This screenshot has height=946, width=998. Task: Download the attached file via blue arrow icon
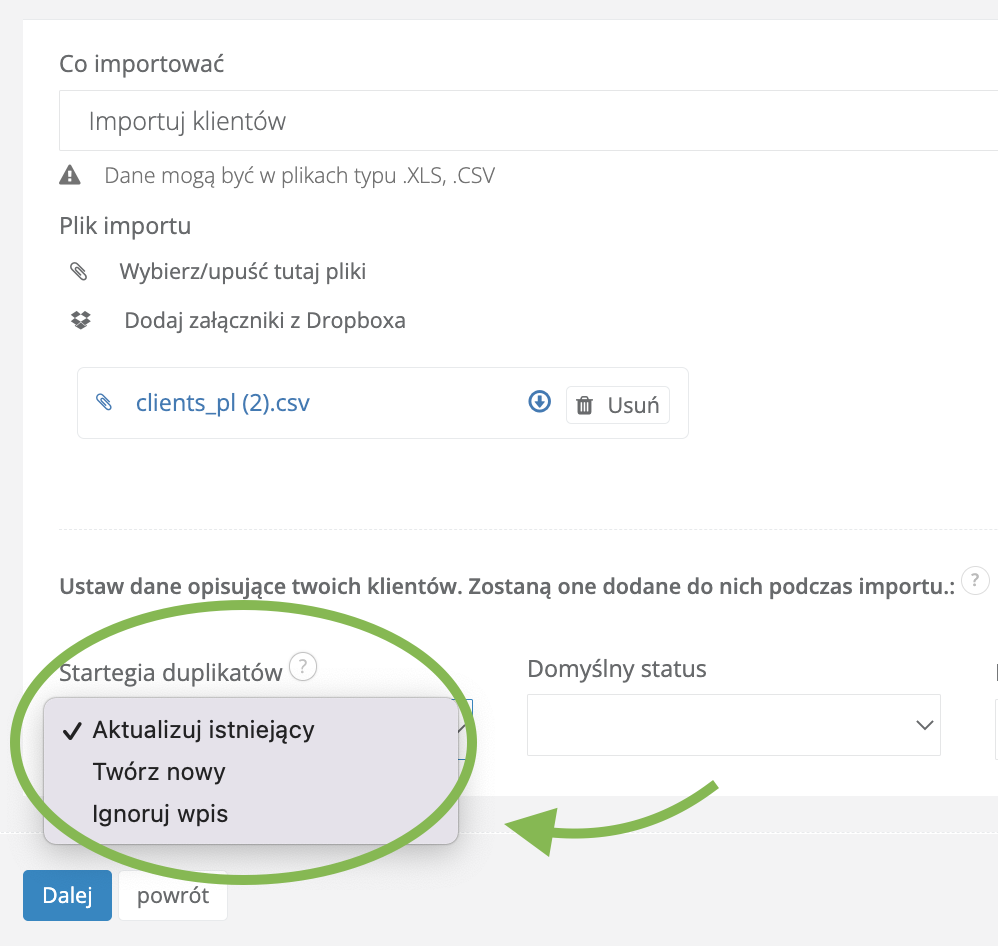(540, 402)
